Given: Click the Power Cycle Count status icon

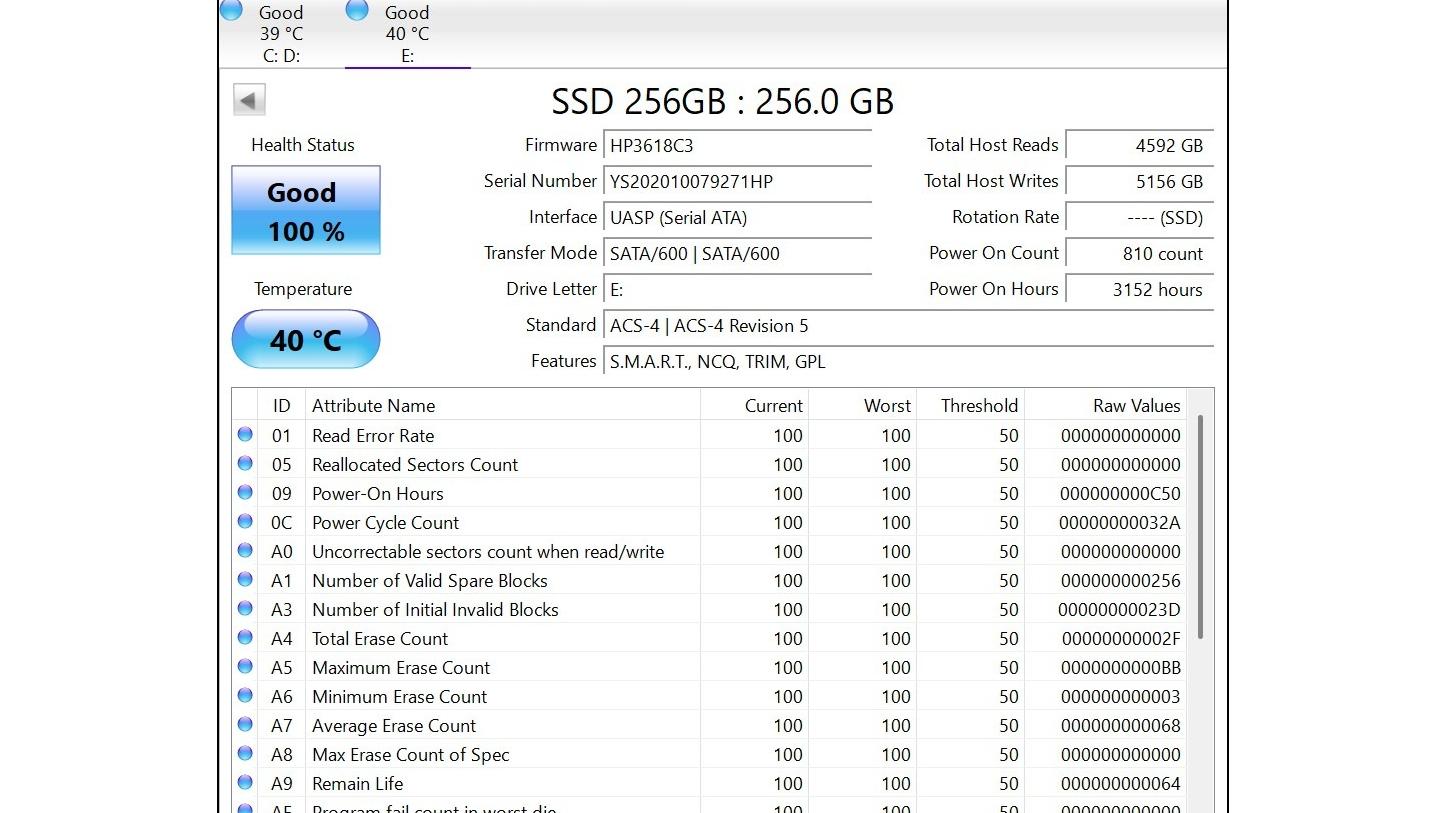Looking at the screenshot, I should point(245,522).
